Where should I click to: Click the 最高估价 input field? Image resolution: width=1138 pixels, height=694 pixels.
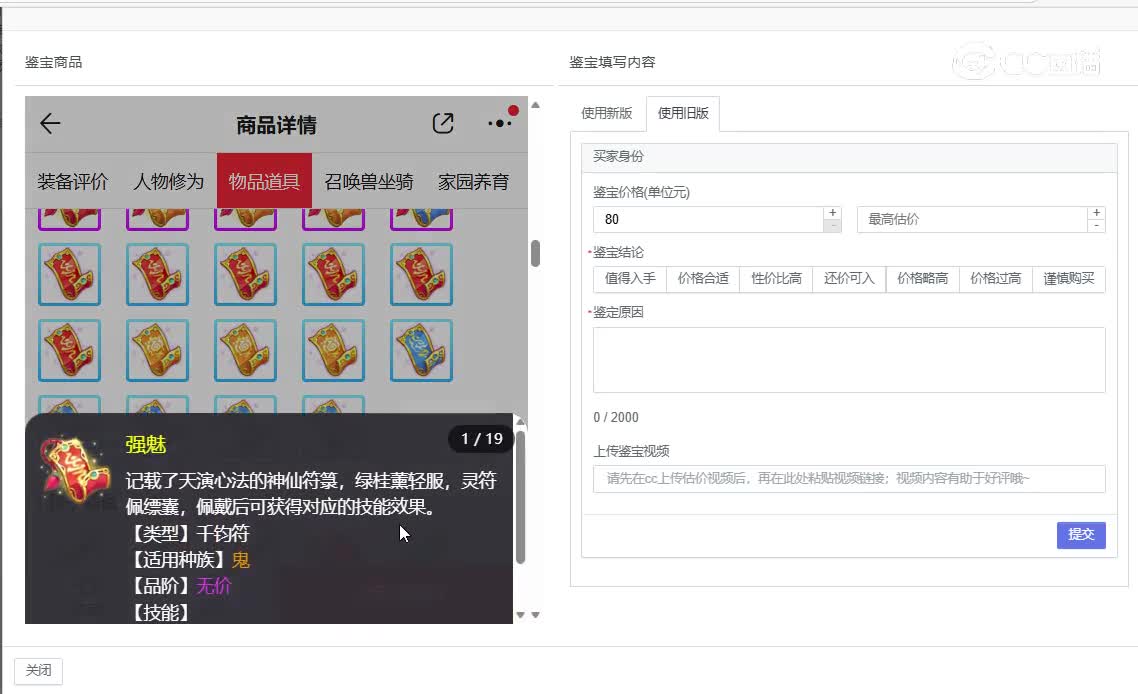[x=972, y=219]
